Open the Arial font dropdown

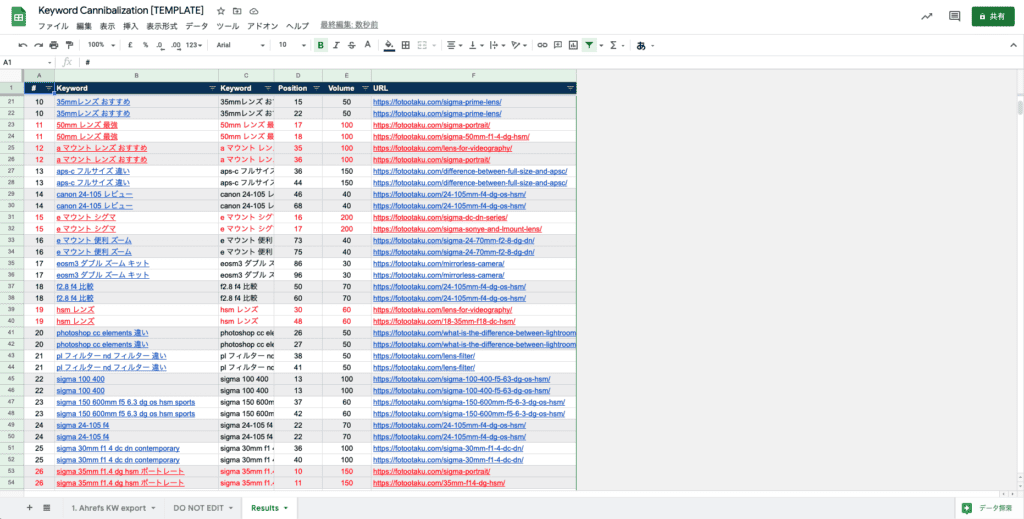click(x=240, y=45)
